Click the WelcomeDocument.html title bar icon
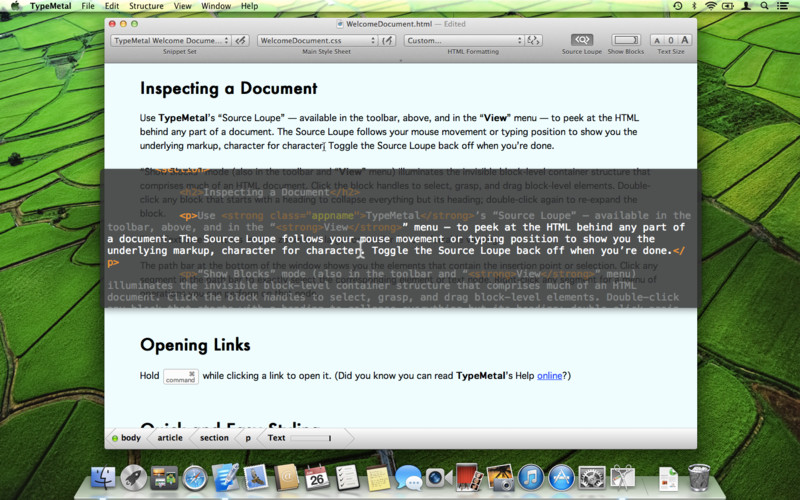800x500 pixels. pos(339,24)
